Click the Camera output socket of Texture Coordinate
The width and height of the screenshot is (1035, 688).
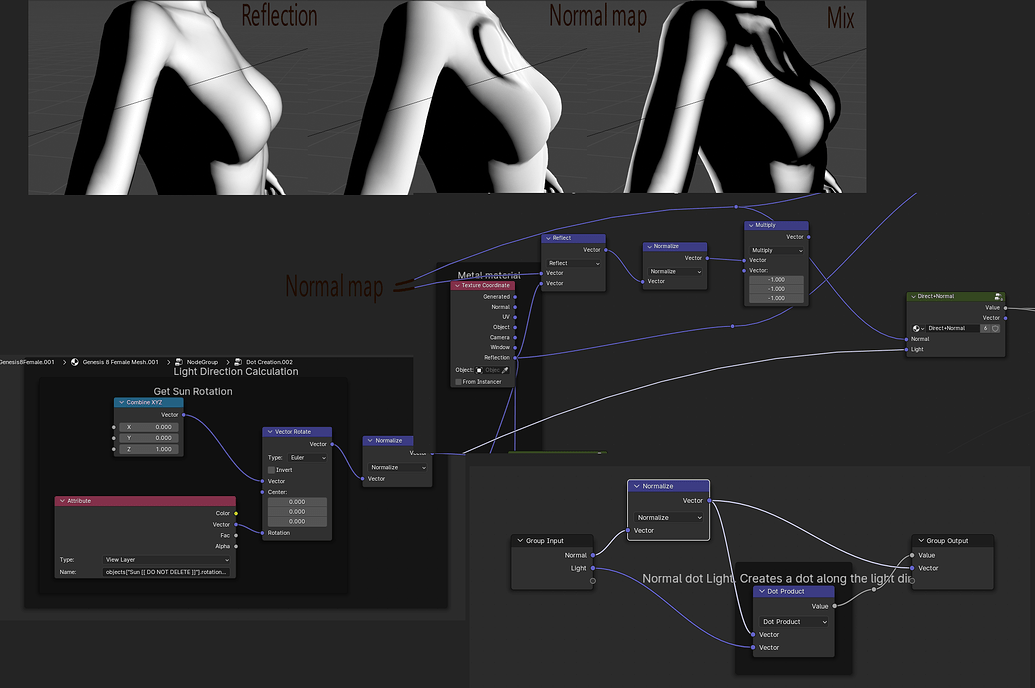click(515, 337)
